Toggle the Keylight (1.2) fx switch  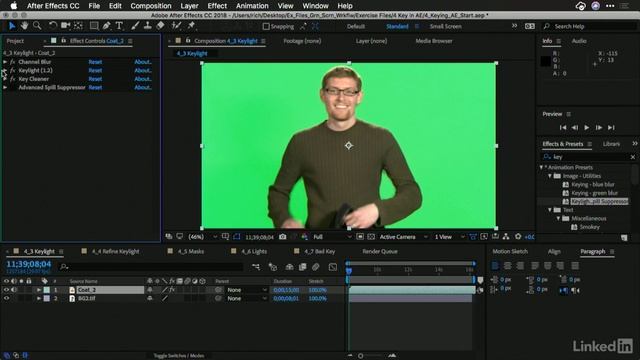(13, 71)
